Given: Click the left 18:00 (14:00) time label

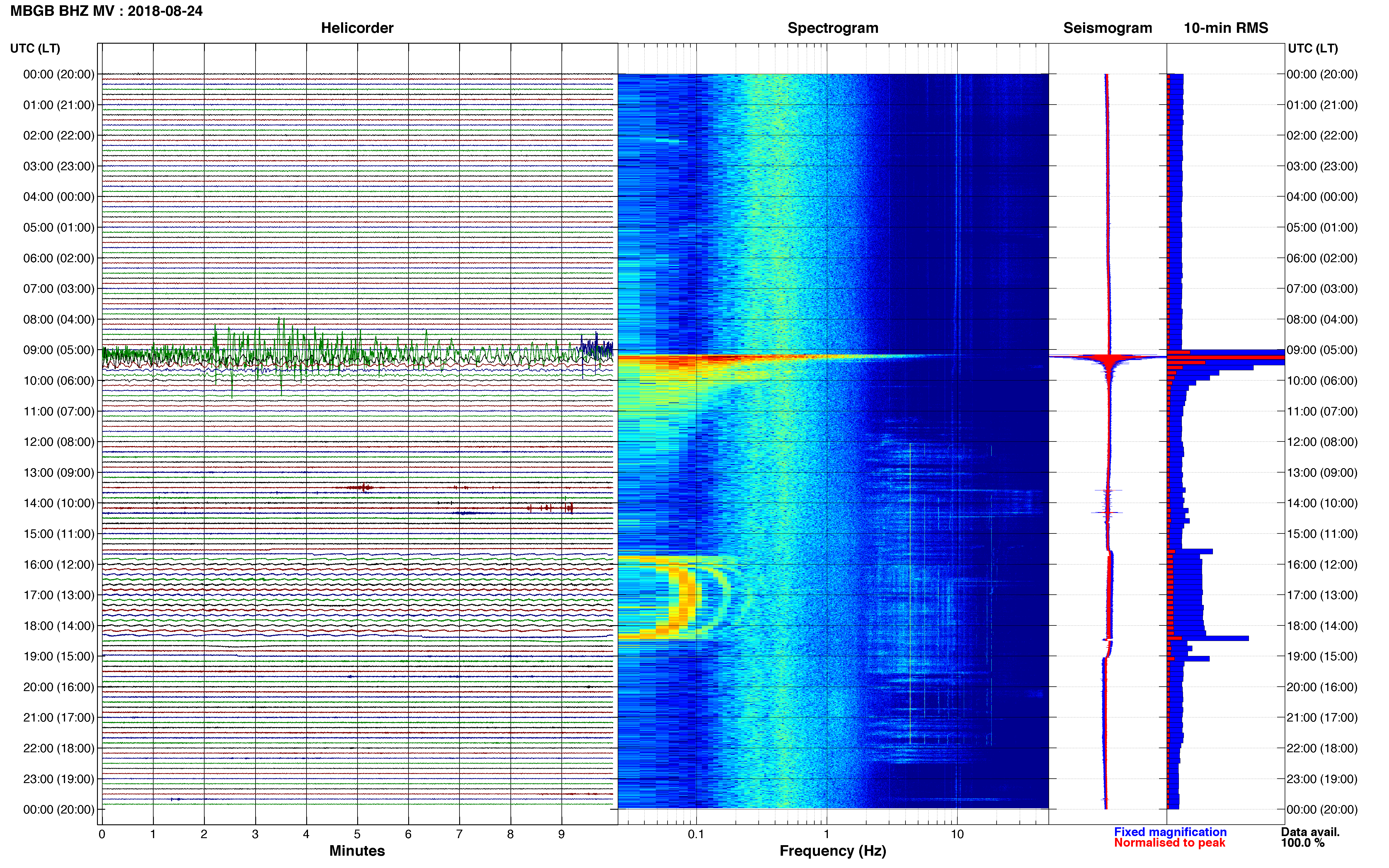Looking at the screenshot, I should (x=59, y=626).
